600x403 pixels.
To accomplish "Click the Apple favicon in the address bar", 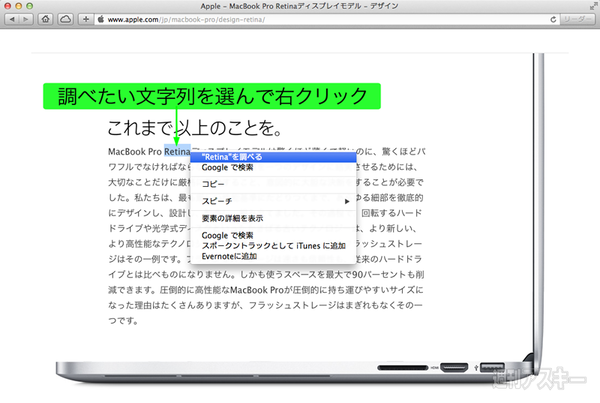I will click(101, 19).
